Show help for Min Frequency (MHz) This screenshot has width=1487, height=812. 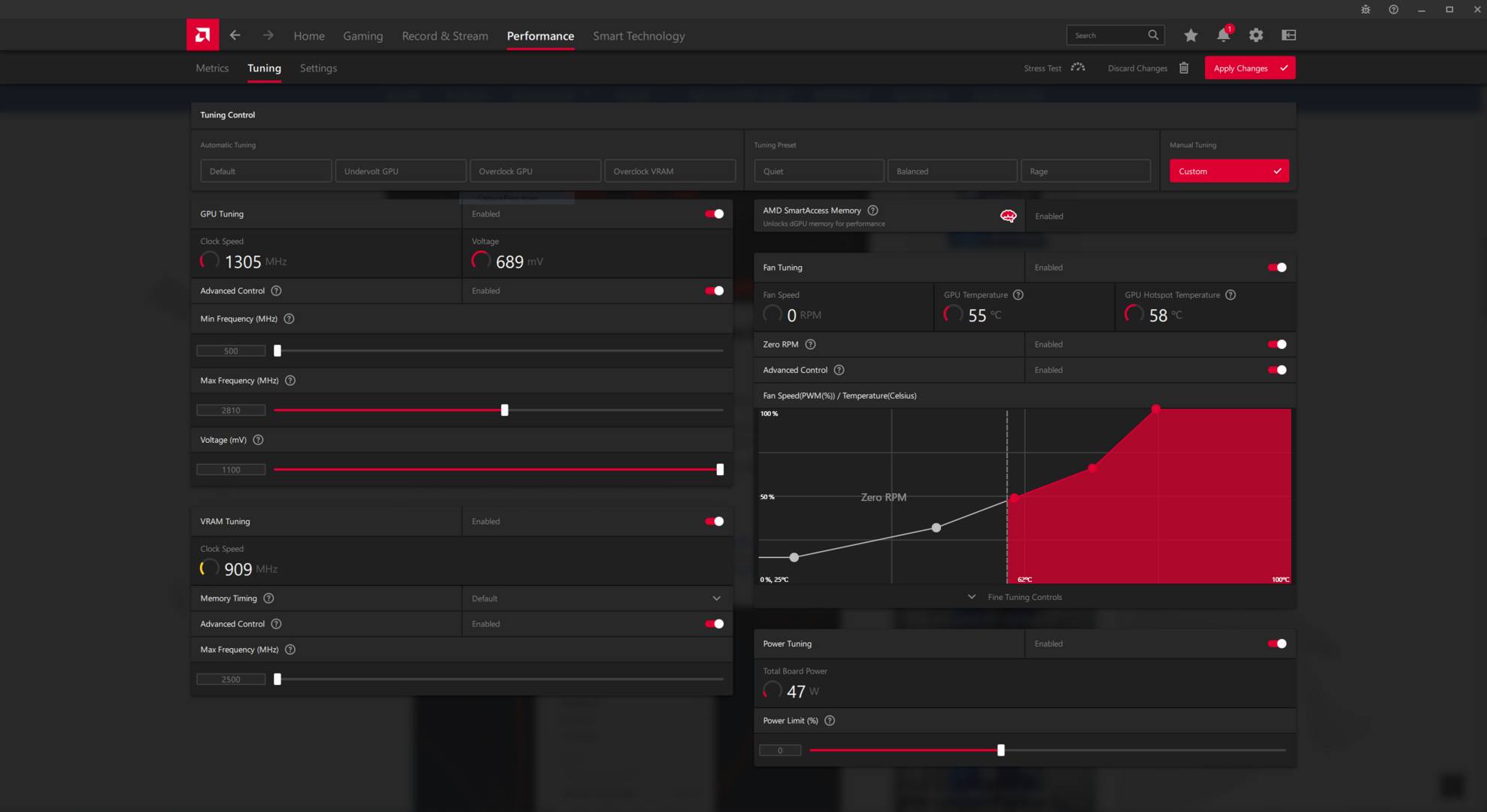point(289,319)
